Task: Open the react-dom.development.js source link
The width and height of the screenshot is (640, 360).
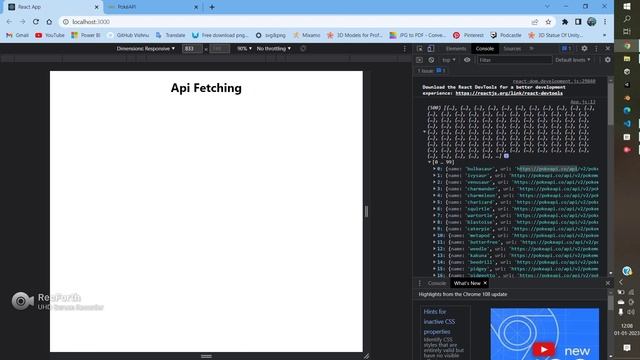Action: click(x=554, y=81)
